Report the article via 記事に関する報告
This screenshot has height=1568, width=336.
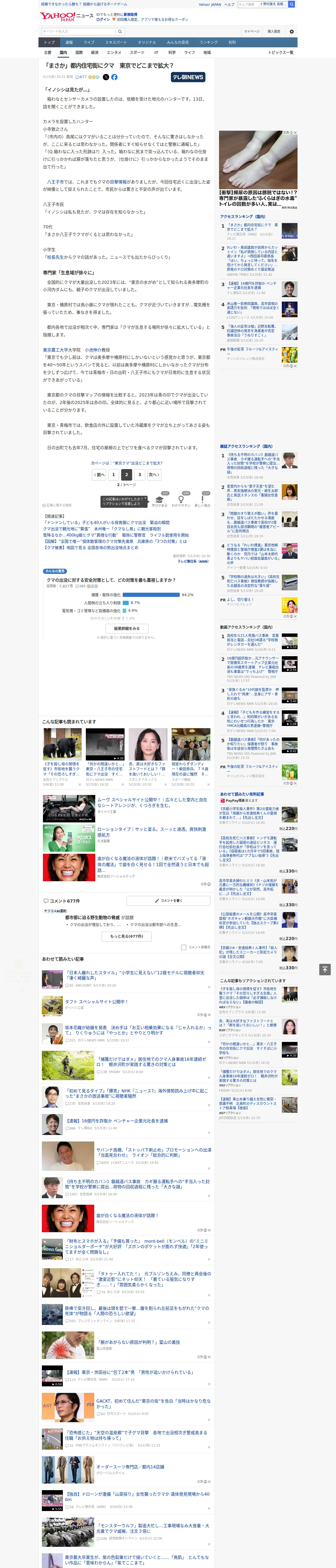coord(57,505)
